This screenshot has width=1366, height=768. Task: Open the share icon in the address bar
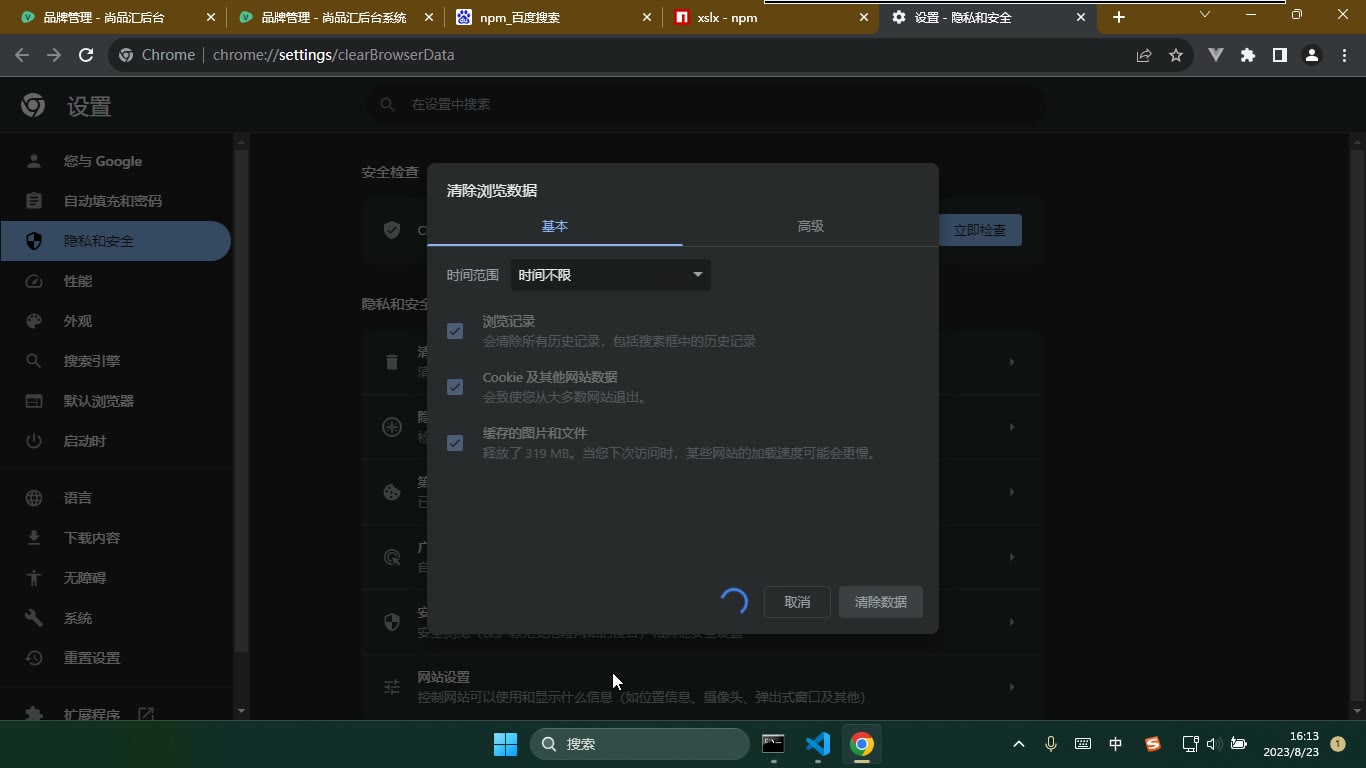1144,55
